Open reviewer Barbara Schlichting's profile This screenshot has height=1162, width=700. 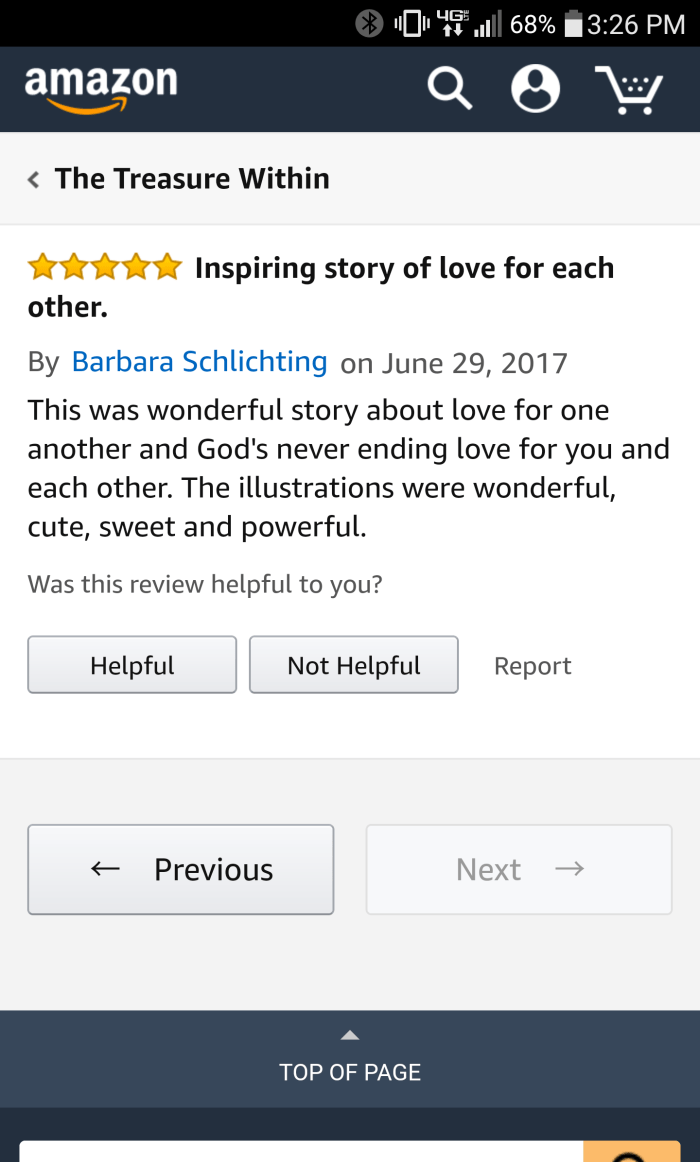[199, 362]
